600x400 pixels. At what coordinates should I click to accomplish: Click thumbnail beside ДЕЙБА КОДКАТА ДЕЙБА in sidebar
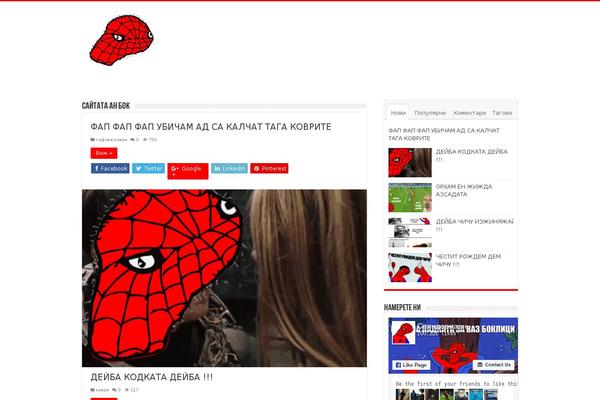[x=410, y=163]
